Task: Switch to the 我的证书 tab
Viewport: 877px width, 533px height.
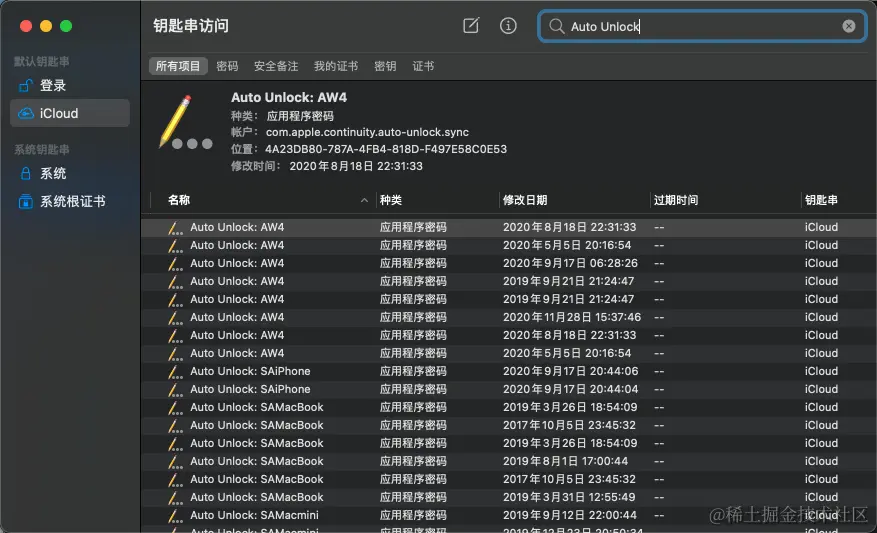Action: pyautogui.click(x=336, y=66)
